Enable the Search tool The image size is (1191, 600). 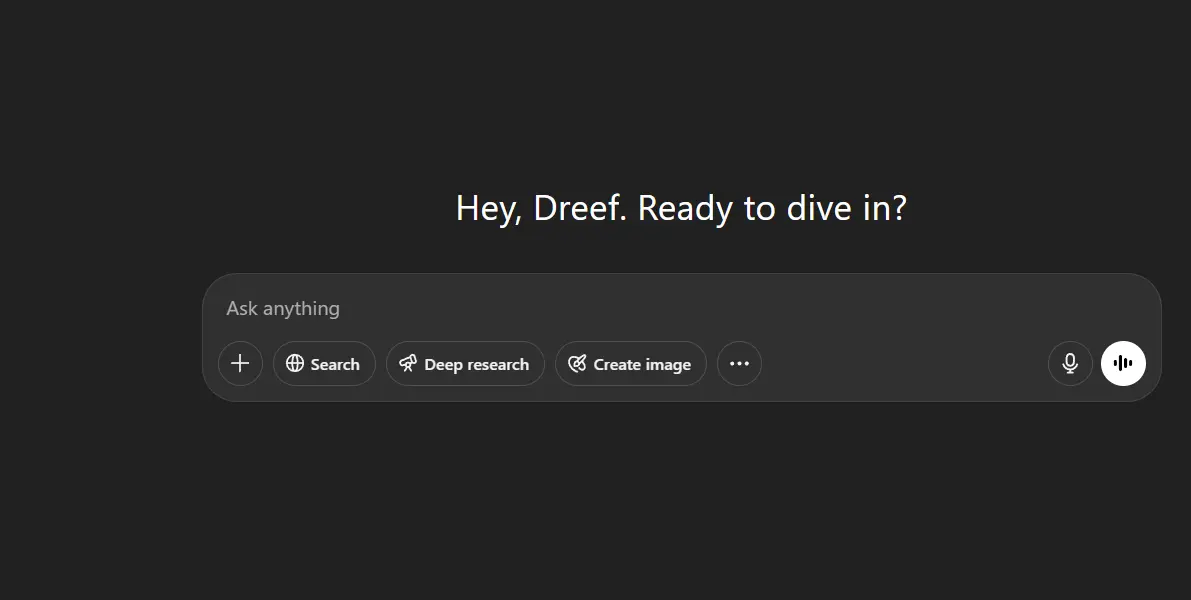point(324,364)
